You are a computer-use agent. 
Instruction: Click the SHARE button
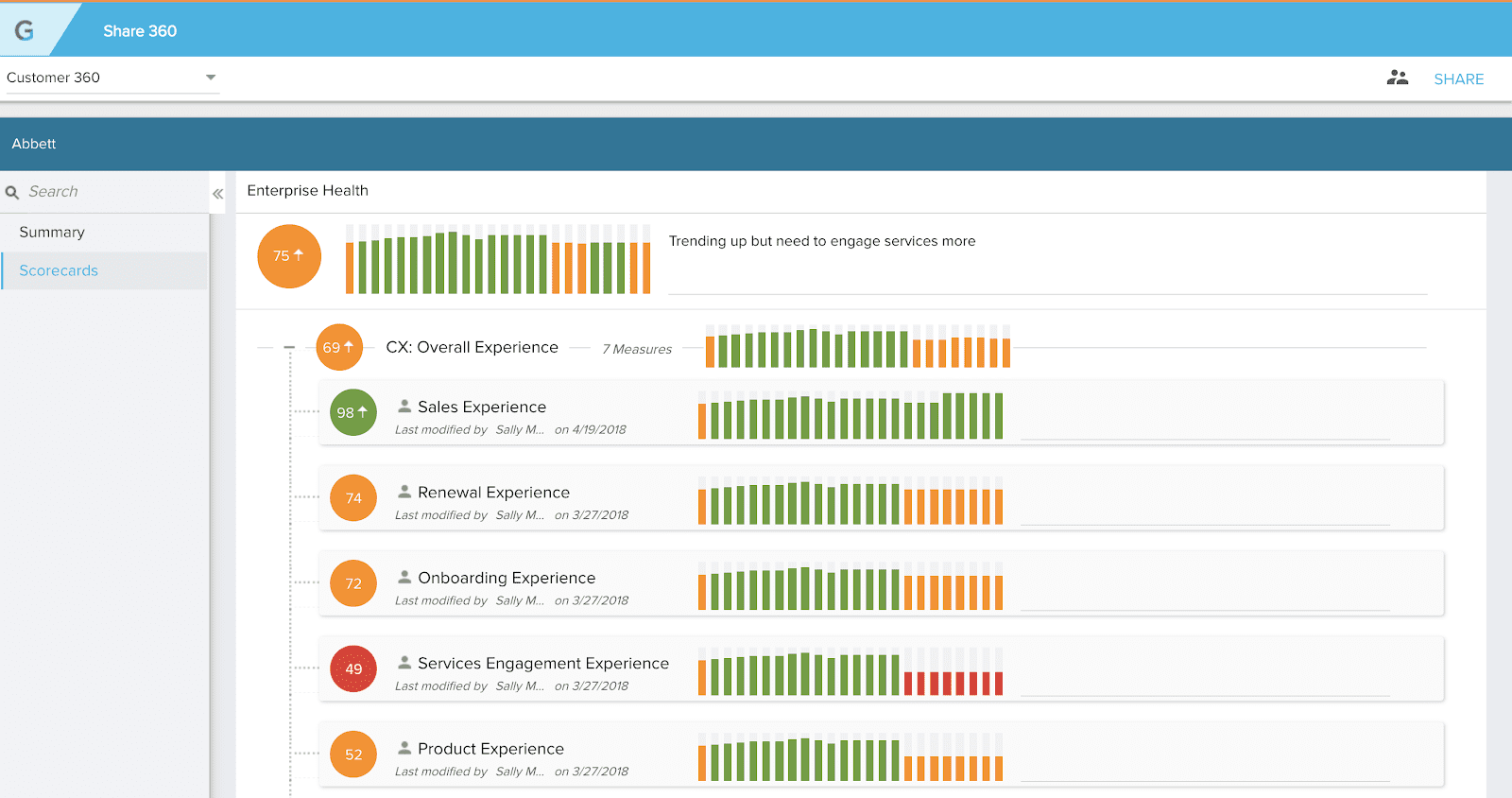tap(1458, 79)
